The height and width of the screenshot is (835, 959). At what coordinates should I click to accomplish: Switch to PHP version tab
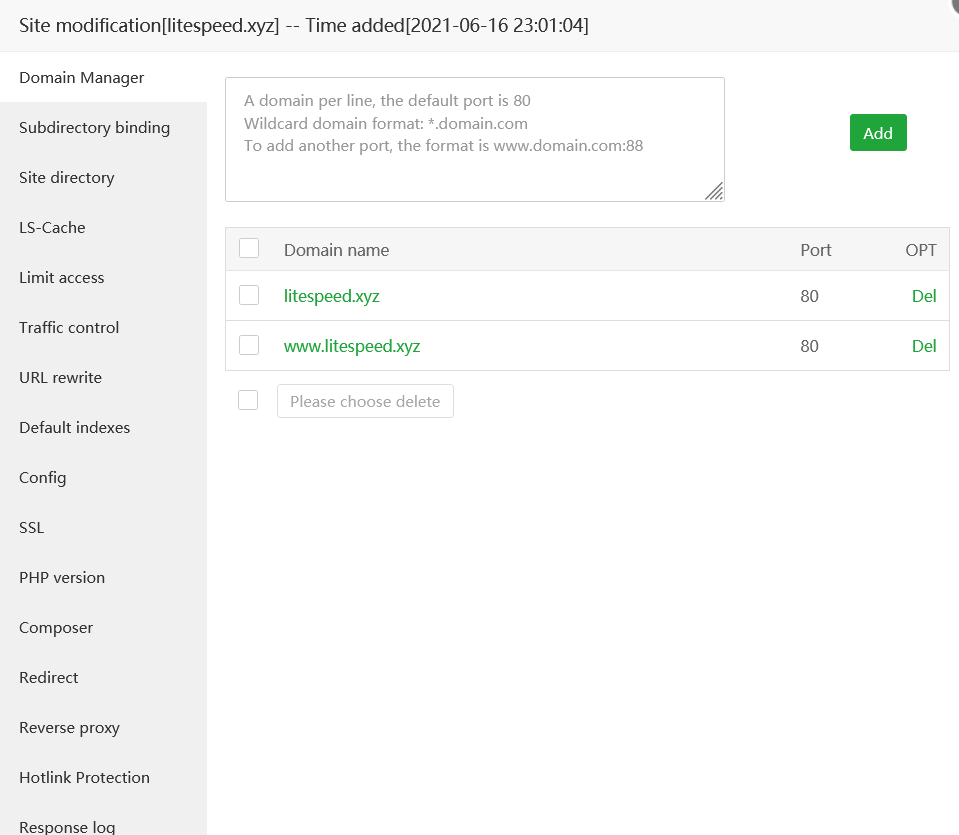(x=62, y=578)
